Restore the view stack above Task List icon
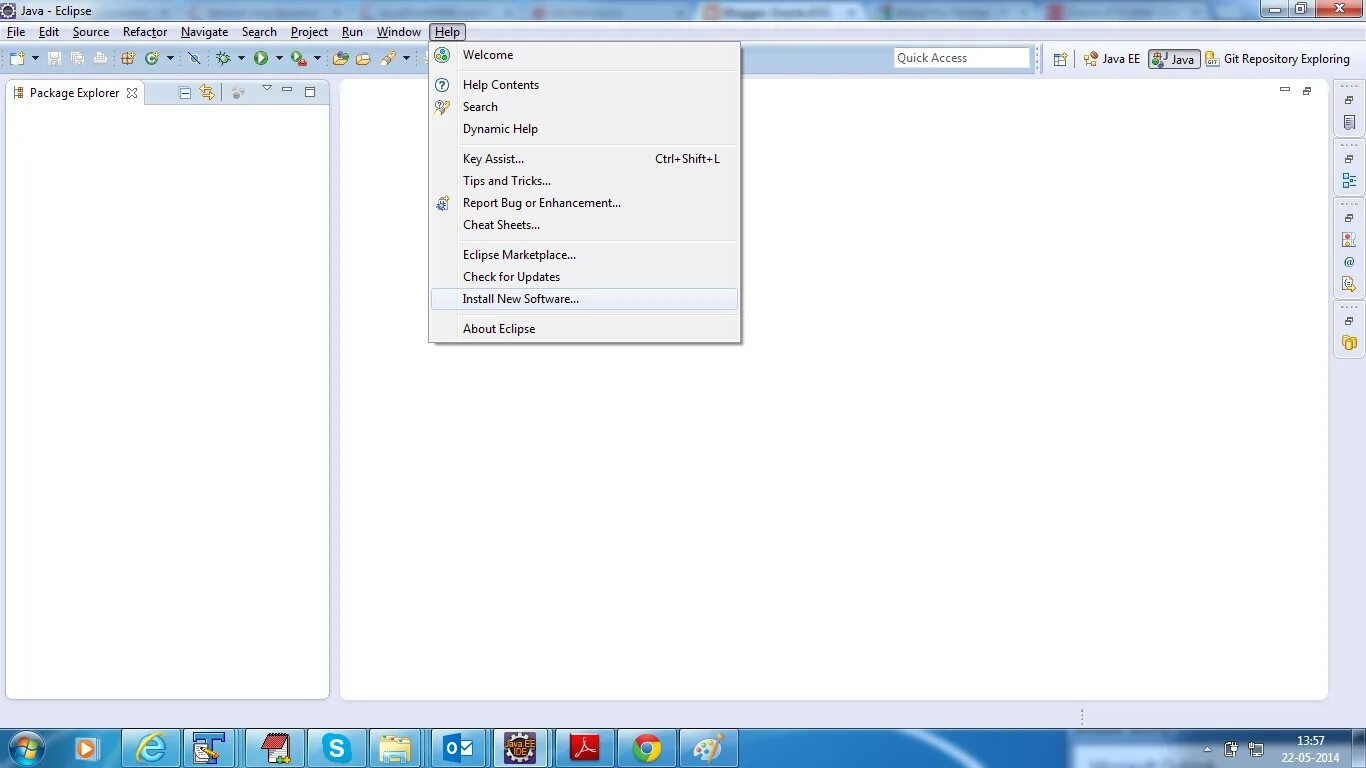The height and width of the screenshot is (768, 1366). (x=1349, y=100)
